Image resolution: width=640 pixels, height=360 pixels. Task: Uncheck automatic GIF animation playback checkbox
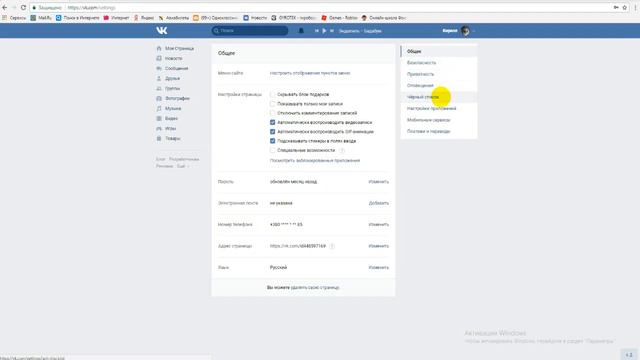tap(272, 132)
